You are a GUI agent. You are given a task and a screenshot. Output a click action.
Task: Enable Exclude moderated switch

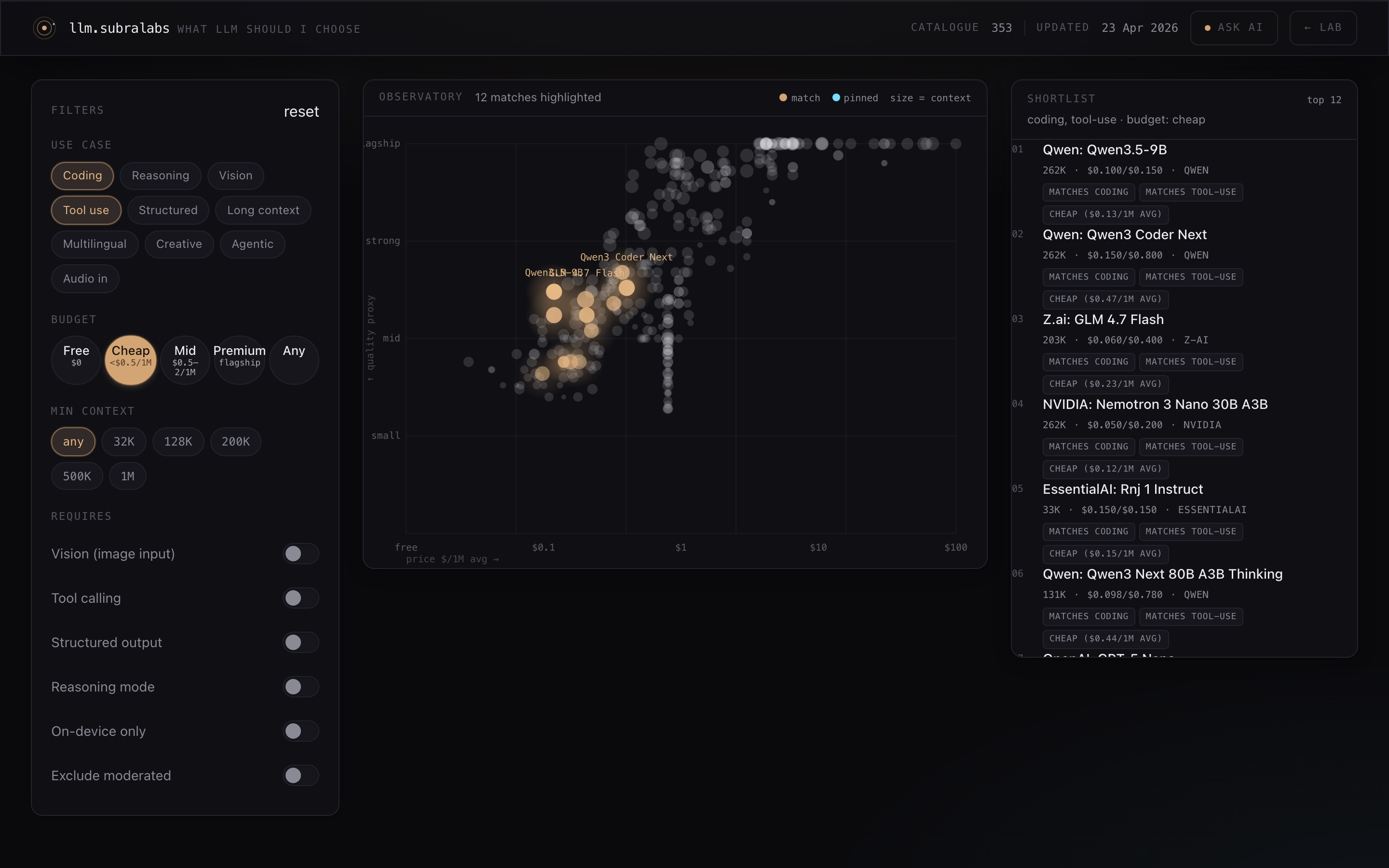pos(301,775)
